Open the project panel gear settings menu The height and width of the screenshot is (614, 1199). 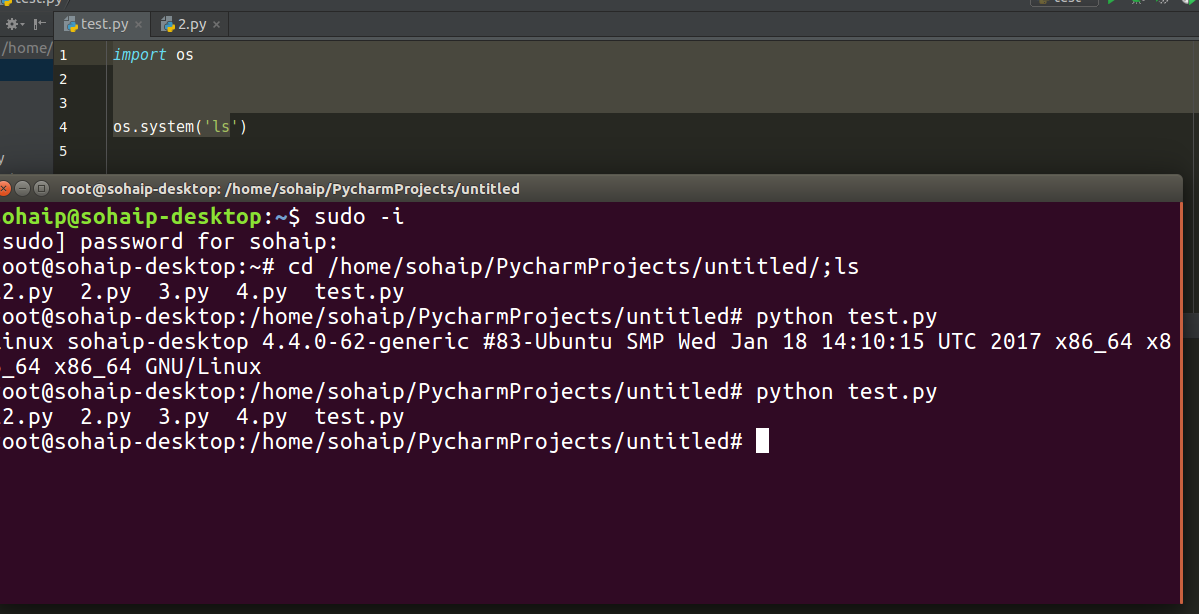[15, 24]
